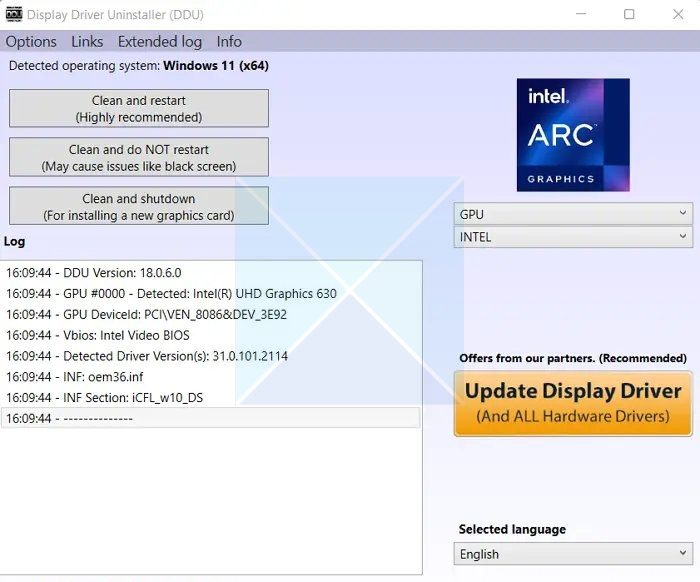
Task: Click Update Display Driver offer button
Action: pyautogui.click(x=573, y=403)
